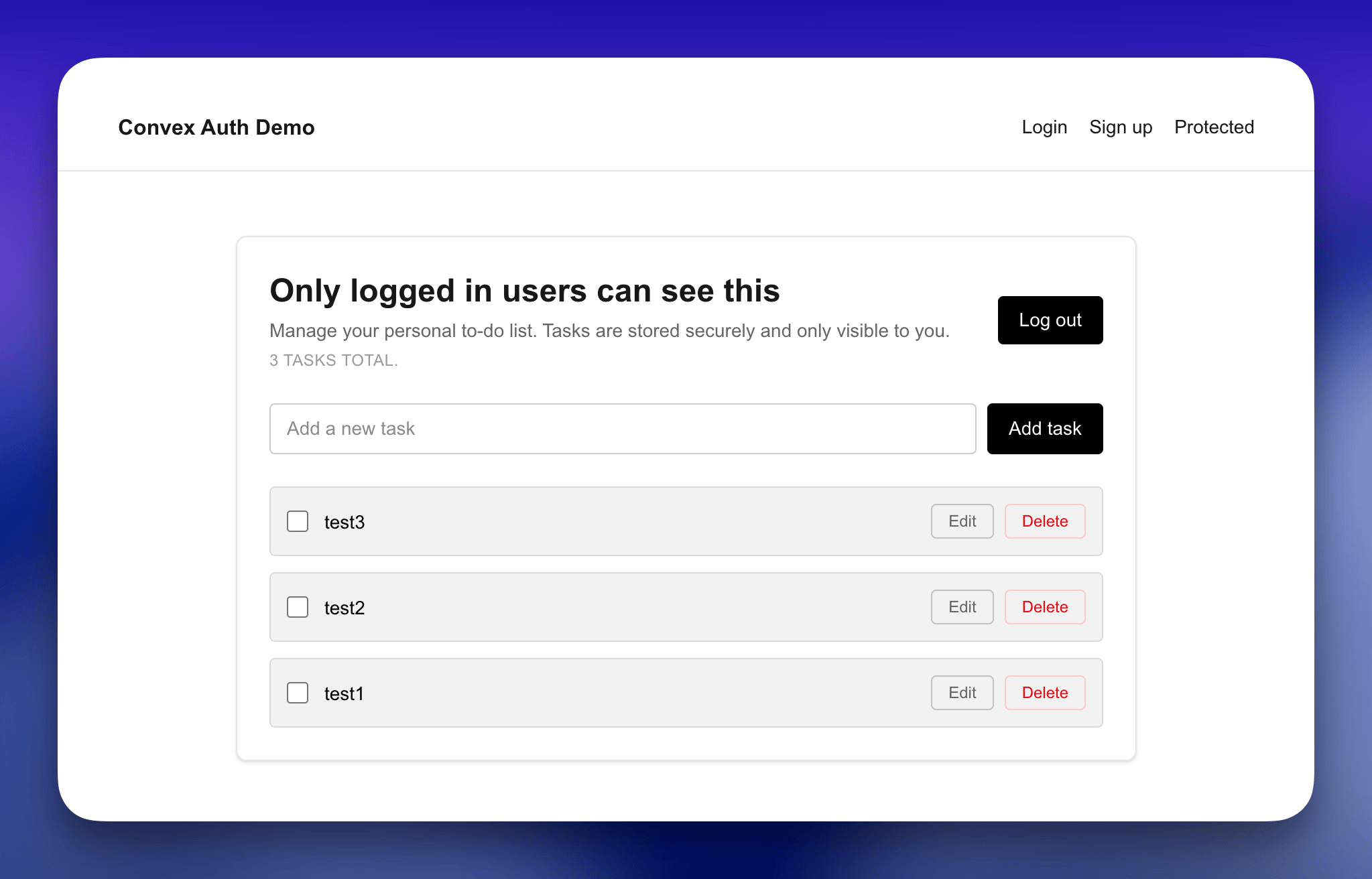Mark test2 as completed
The height and width of the screenshot is (879, 1372).
pyautogui.click(x=298, y=607)
